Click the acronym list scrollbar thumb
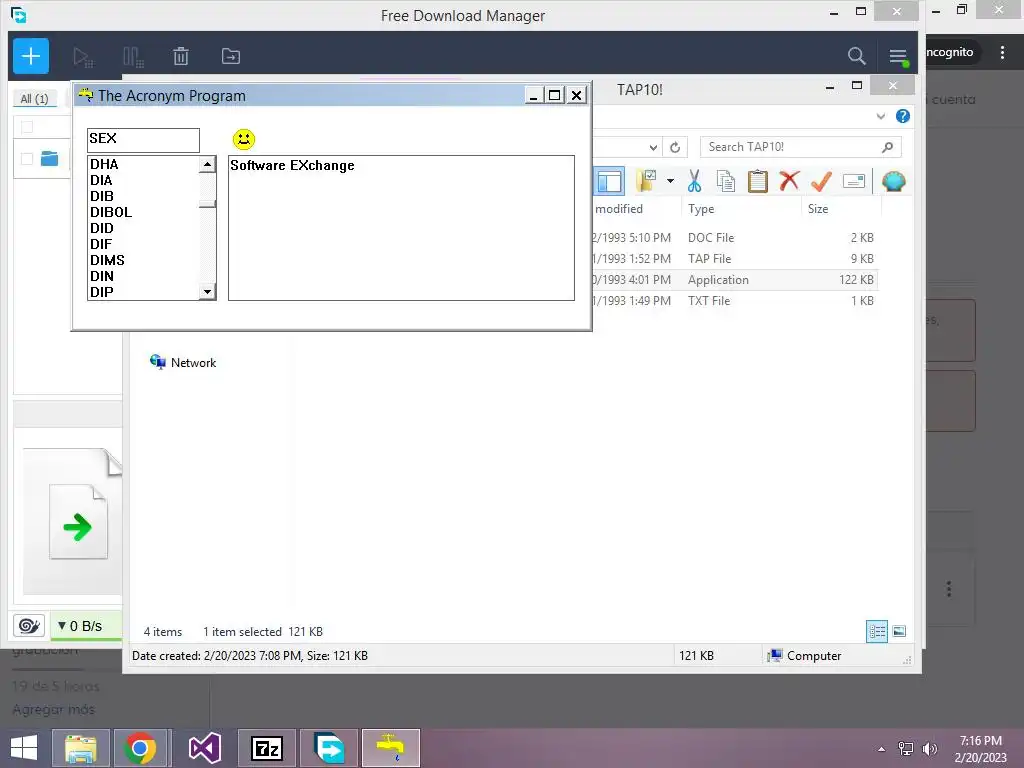 click(208, 204)
